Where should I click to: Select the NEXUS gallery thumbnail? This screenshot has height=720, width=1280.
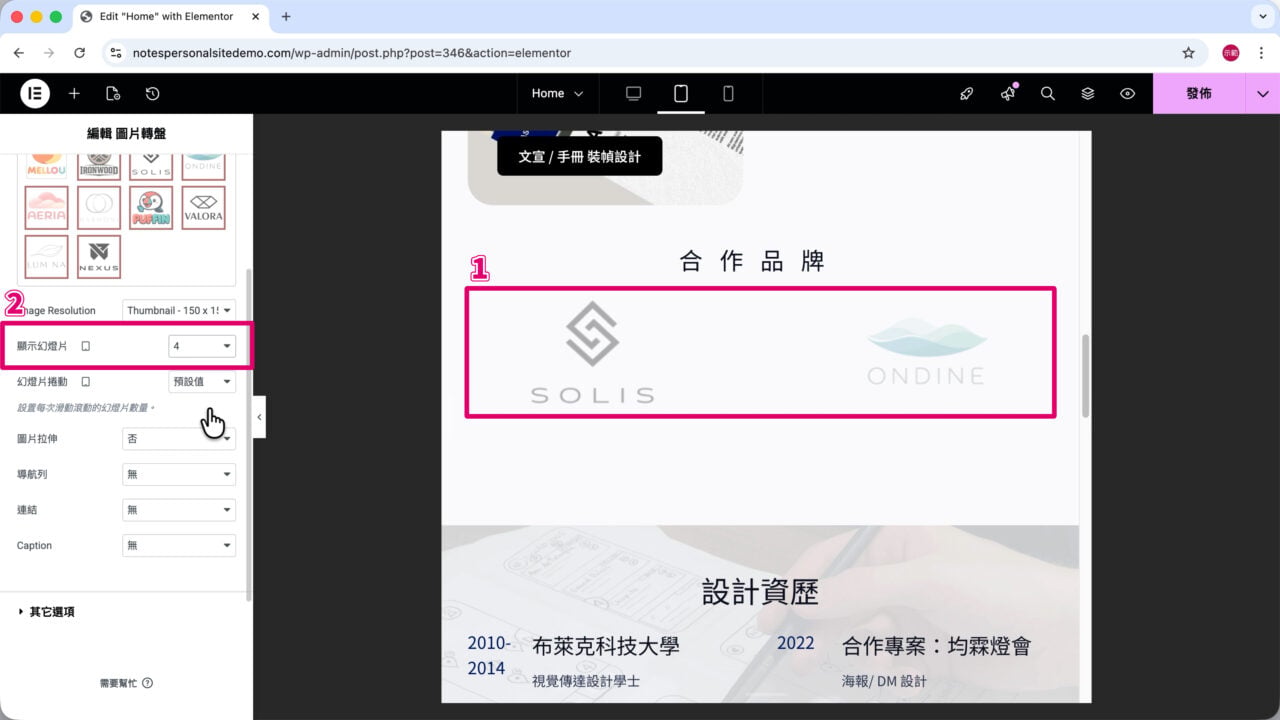pos(99,256)
